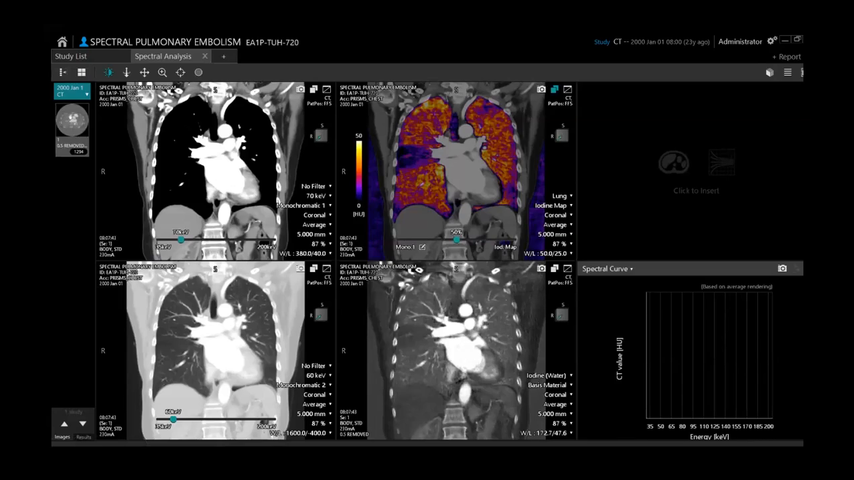Open the settings gear next to Administrator
Screen dimensions: 854x480
(771, 41)
